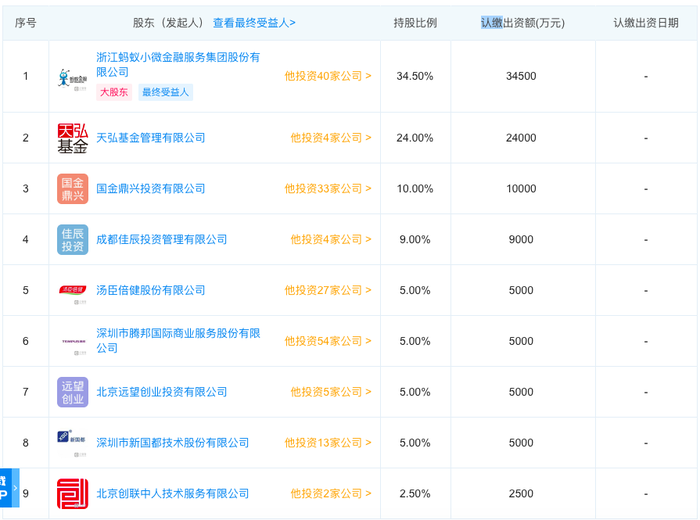Click the 北京创联中人 red logo

click(72, 494)
